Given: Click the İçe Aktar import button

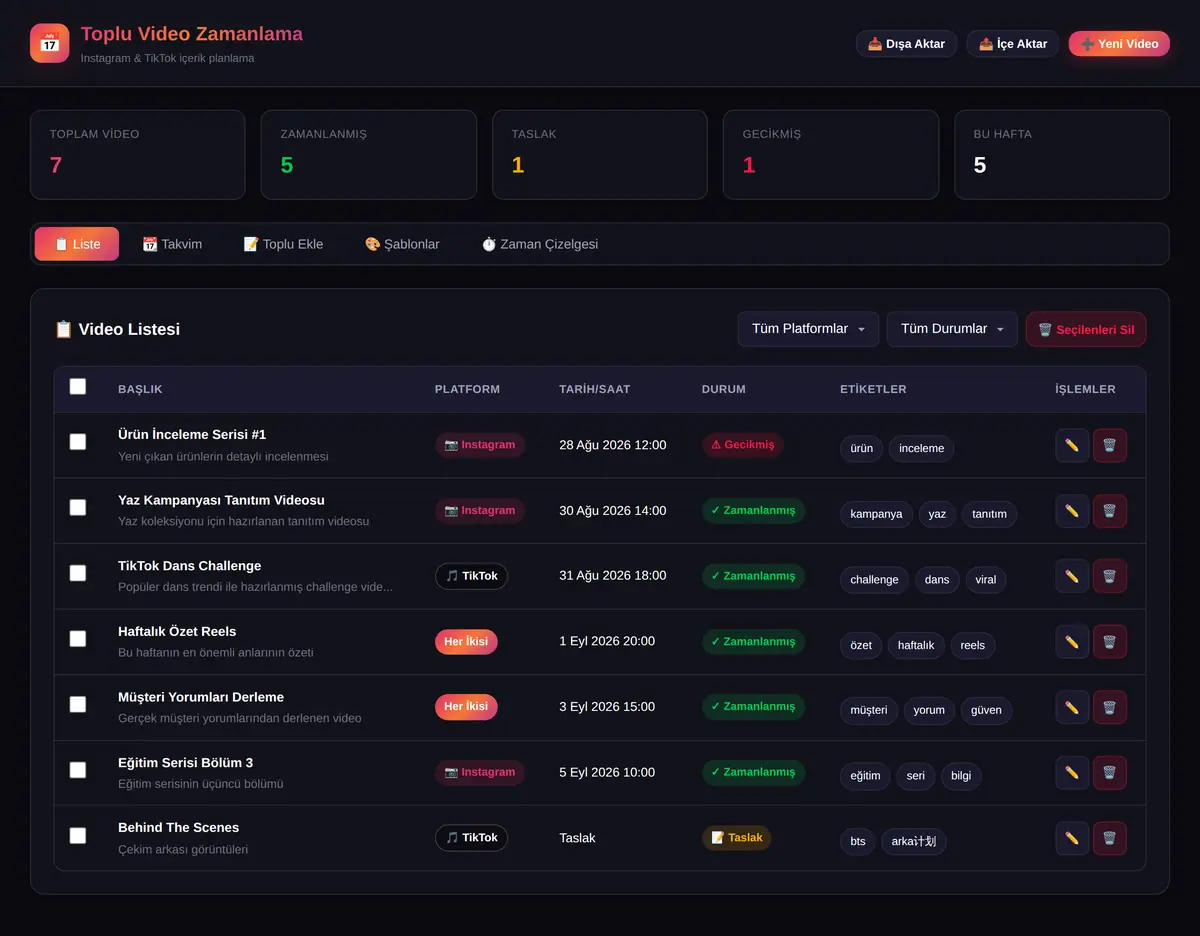Looking at the screenshot, I should [1013, 44].
